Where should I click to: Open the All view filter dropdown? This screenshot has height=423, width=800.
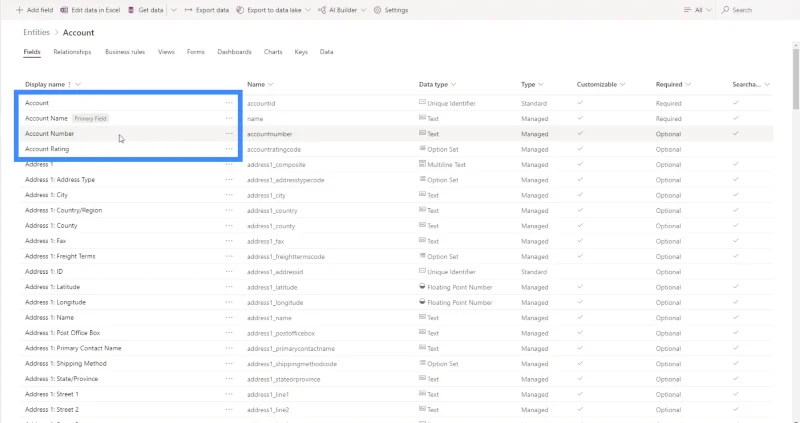point(708,10)
